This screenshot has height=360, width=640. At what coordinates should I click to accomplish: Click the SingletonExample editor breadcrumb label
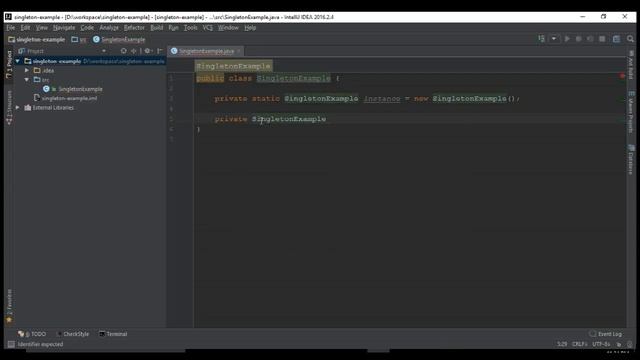[233, 66]
